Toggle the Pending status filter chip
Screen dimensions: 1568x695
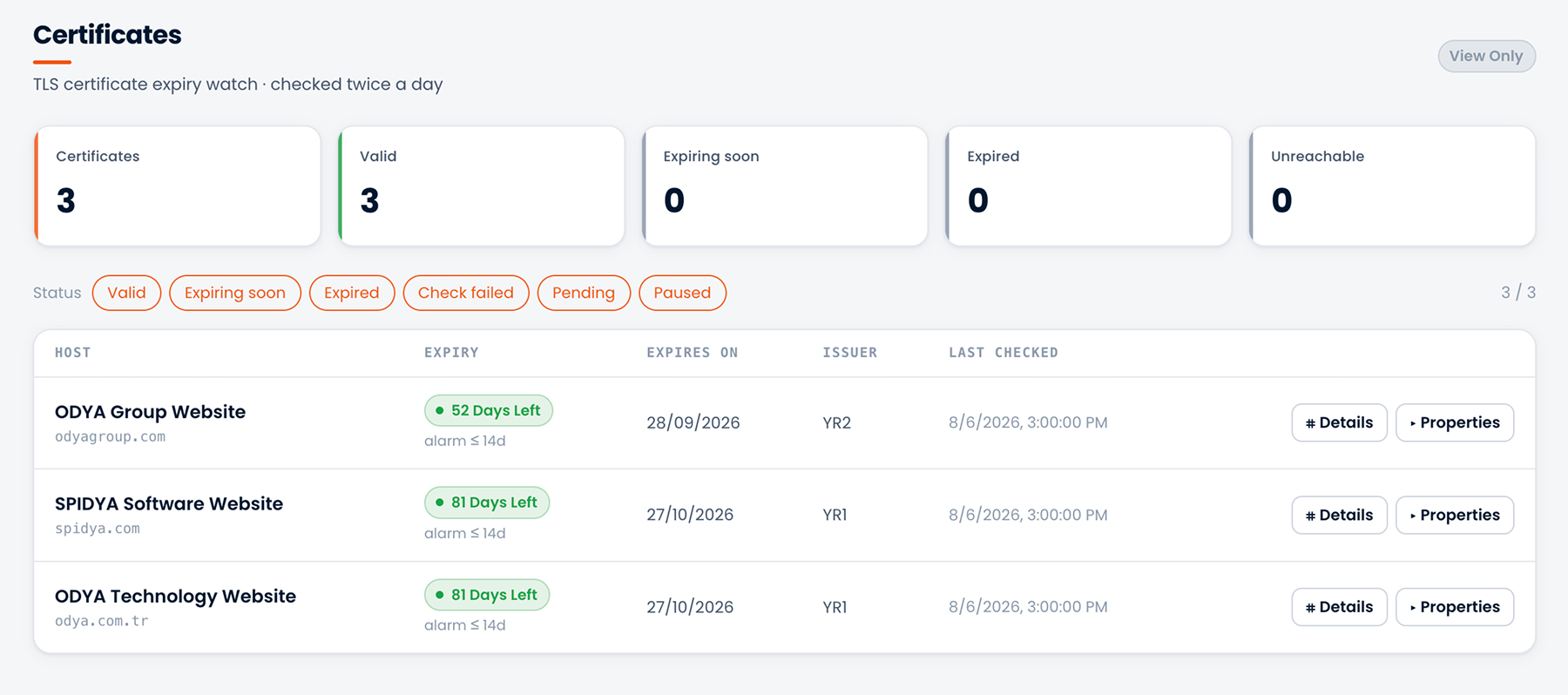coord(584,293)
